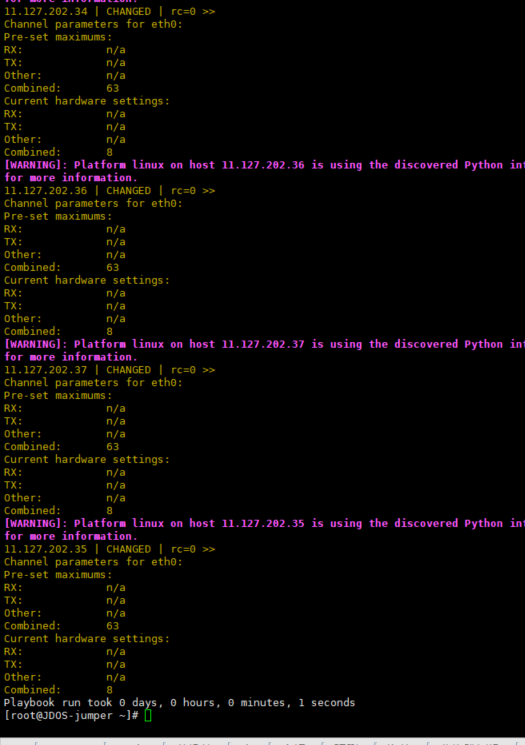Click 'Current hardware settings:' in the 11.127.202.37 output
The width and height of the screenshot is (525, 745).
coord(86,459)
